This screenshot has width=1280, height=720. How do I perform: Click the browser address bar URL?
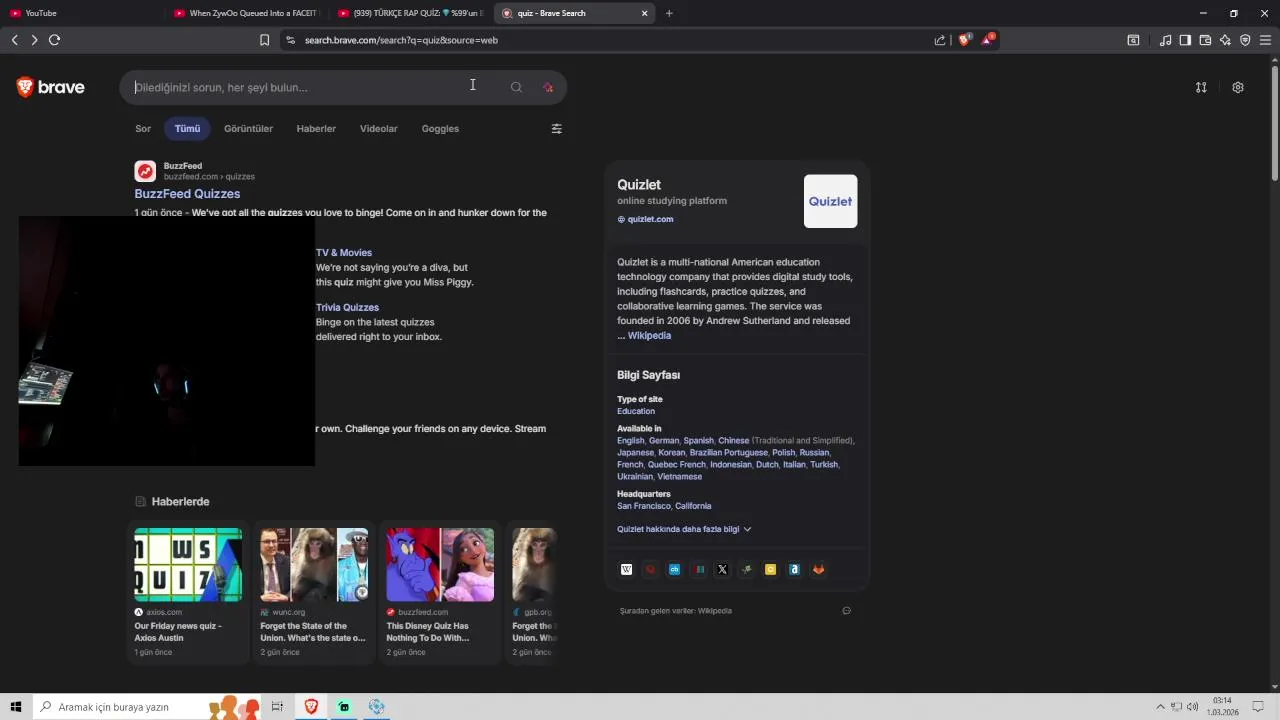(x=401, y=40)
